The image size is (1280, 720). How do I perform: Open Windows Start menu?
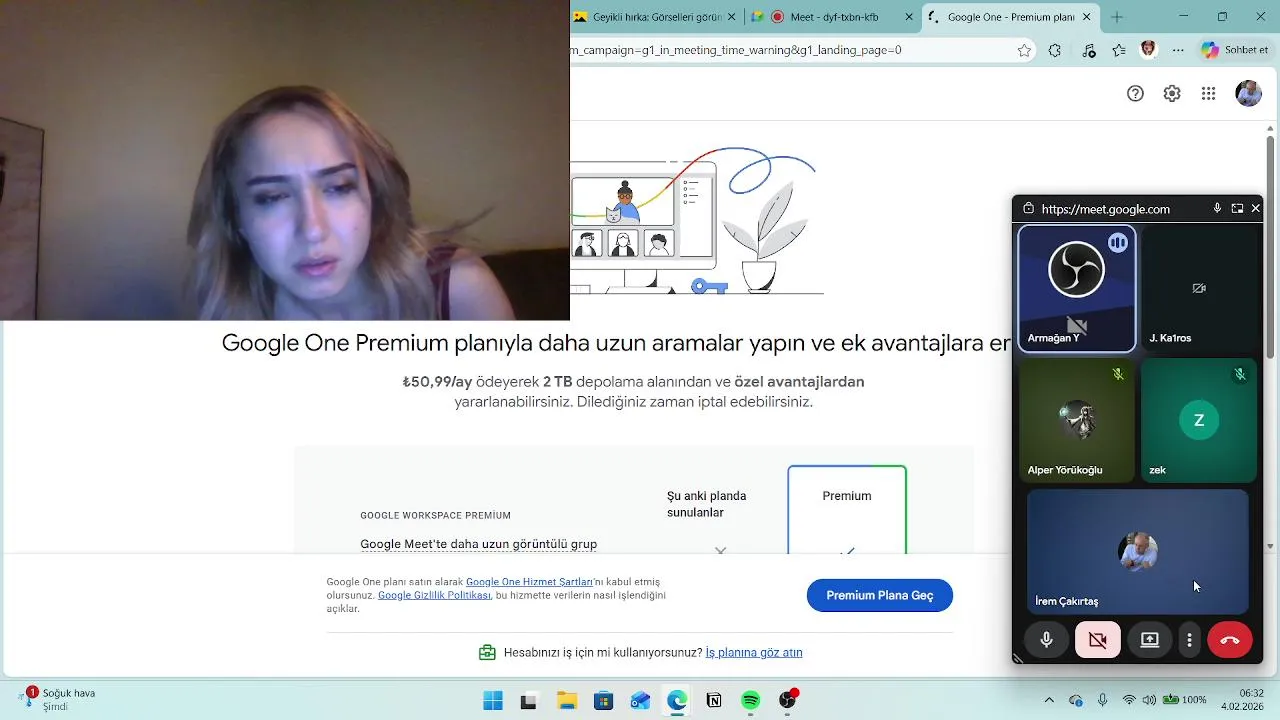(x=493, y=701)
